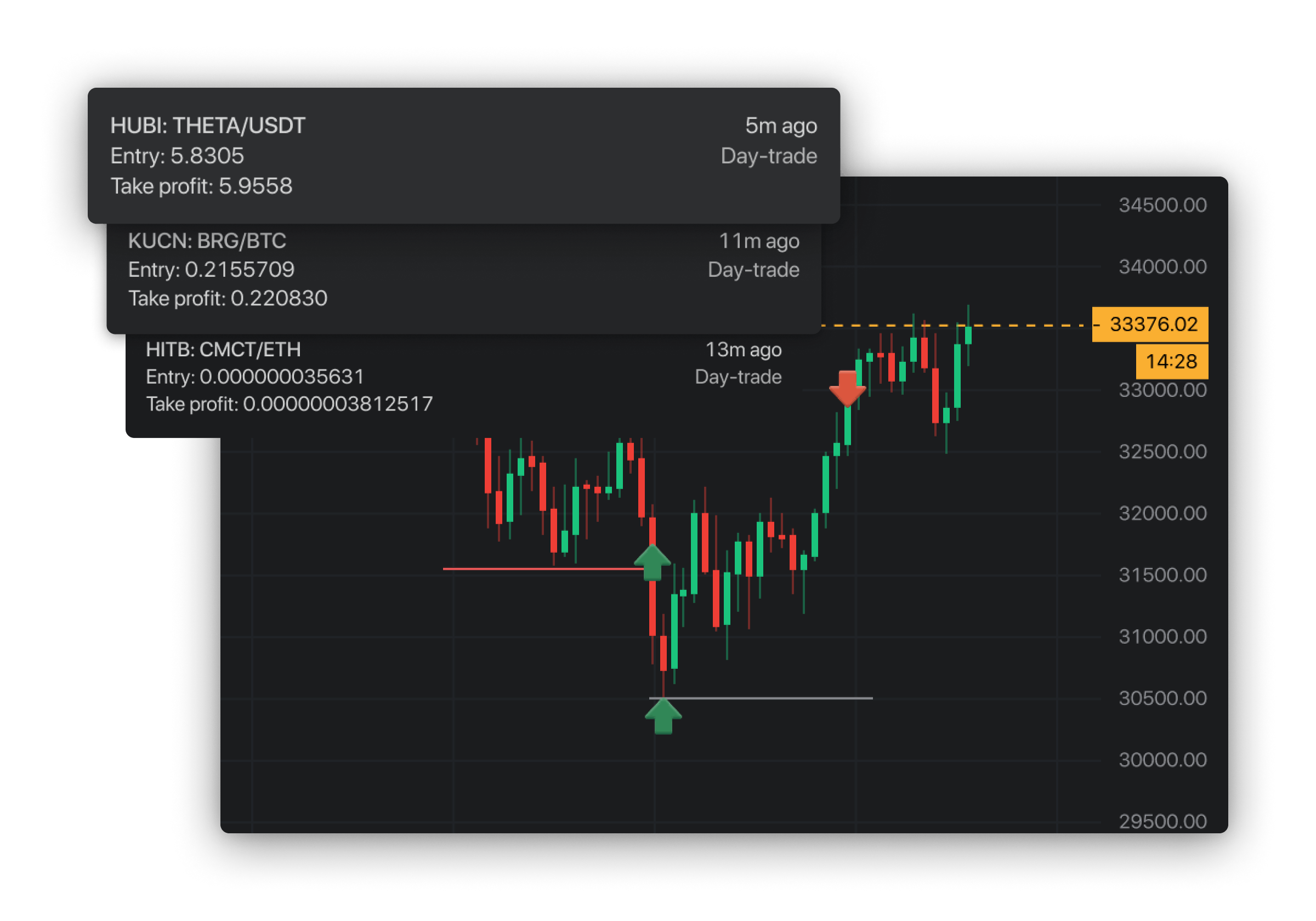Click the 32500.00 price axis label
This screenshot has height=921, width=1316.
tap(1162, 452)
